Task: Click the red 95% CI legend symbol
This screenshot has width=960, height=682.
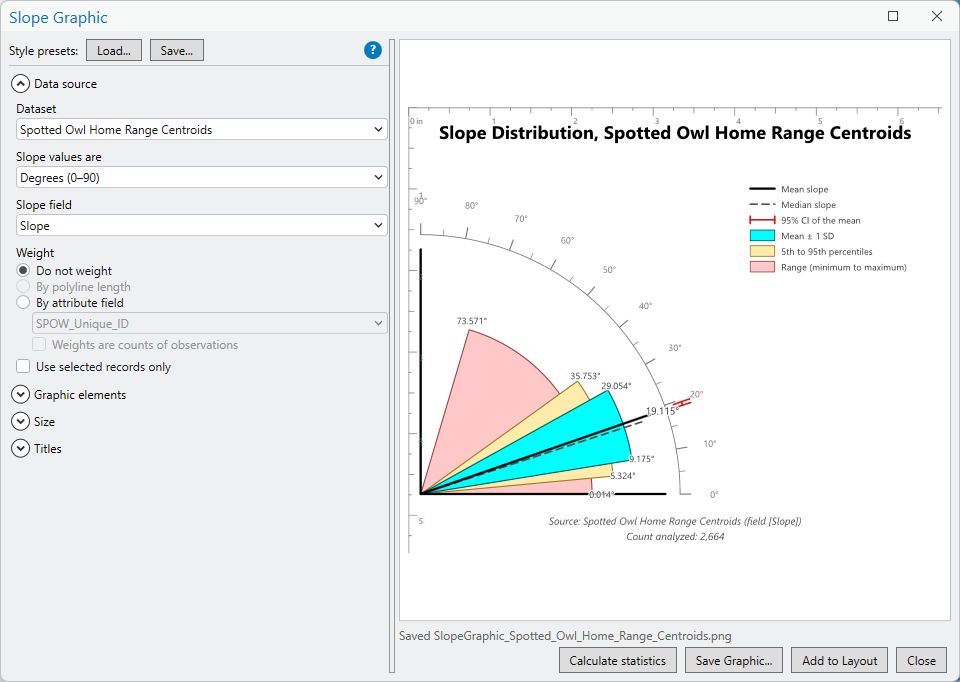Action: [x=762, y=220]
